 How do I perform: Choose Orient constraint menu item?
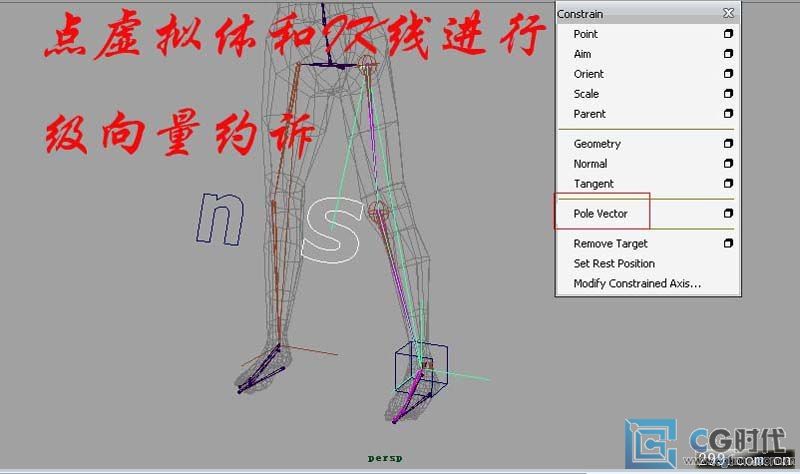(588, 74)
